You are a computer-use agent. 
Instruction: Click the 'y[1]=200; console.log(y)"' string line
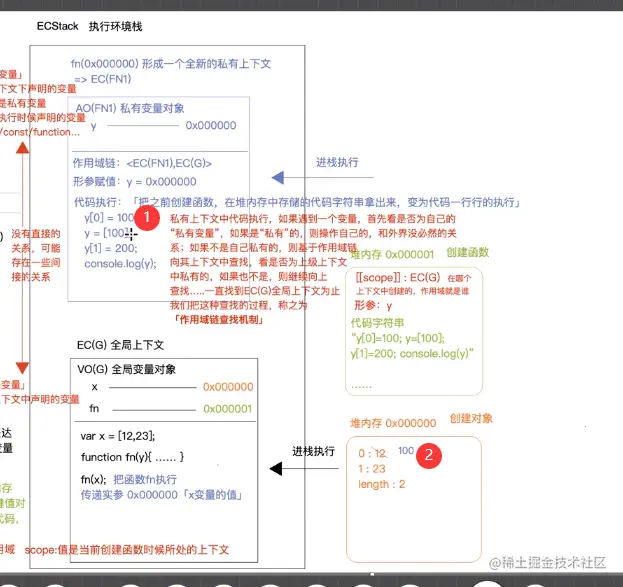pyautogui.click(x=412, y=354)
